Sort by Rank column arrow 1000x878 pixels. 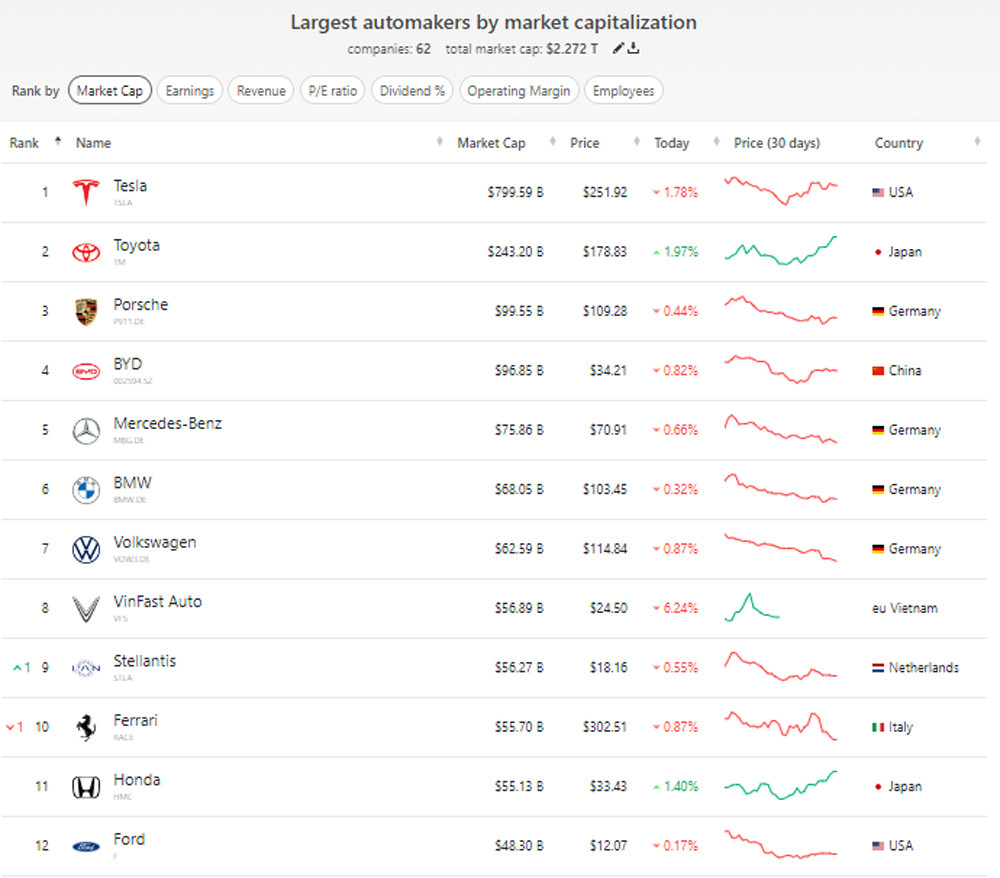[58, 142]
